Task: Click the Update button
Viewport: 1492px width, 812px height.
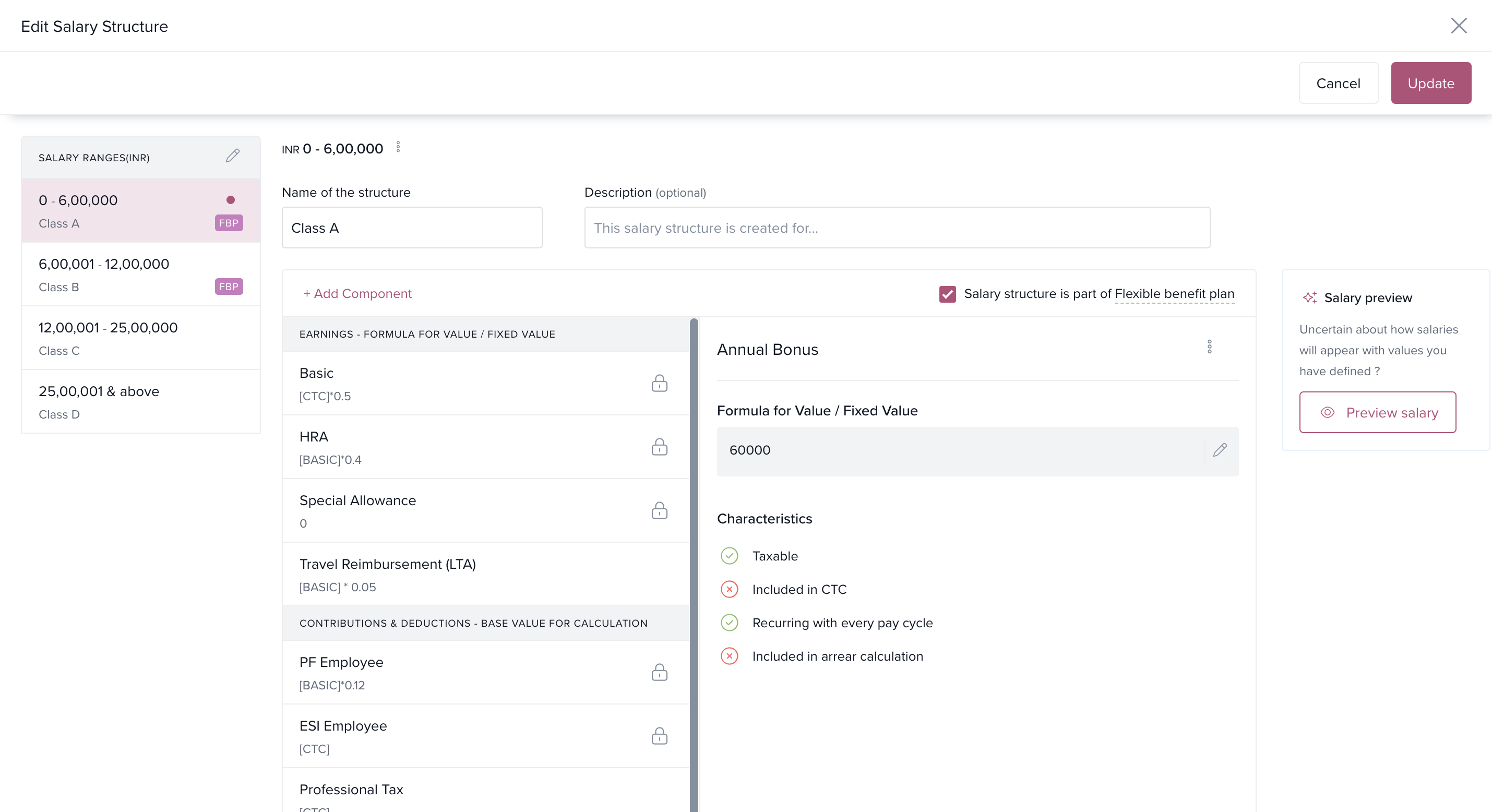Action: 1430,83
